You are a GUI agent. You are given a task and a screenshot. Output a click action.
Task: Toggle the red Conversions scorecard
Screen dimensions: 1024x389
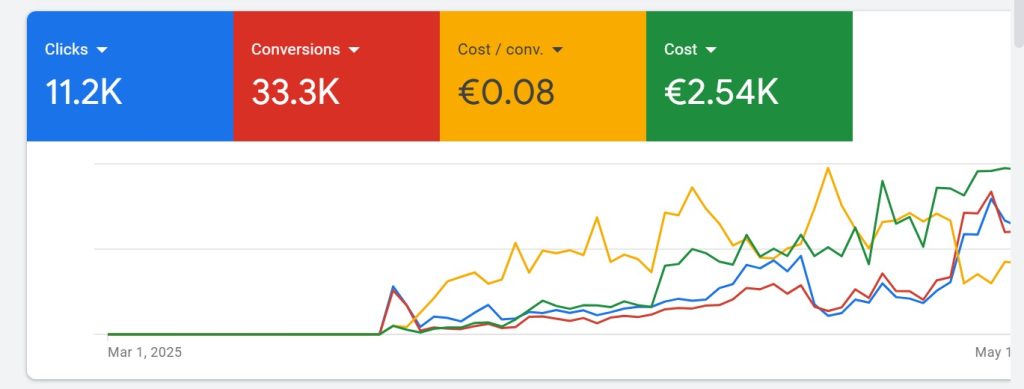point(336,76)
